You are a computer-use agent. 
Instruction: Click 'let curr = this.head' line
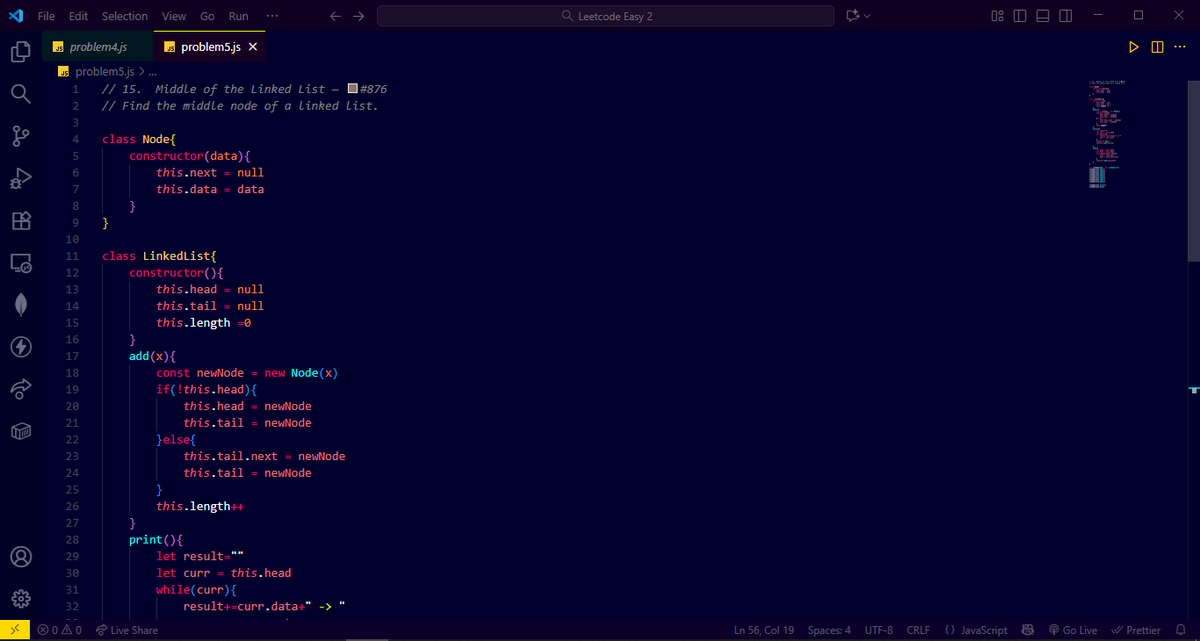[x=224, y=573]
